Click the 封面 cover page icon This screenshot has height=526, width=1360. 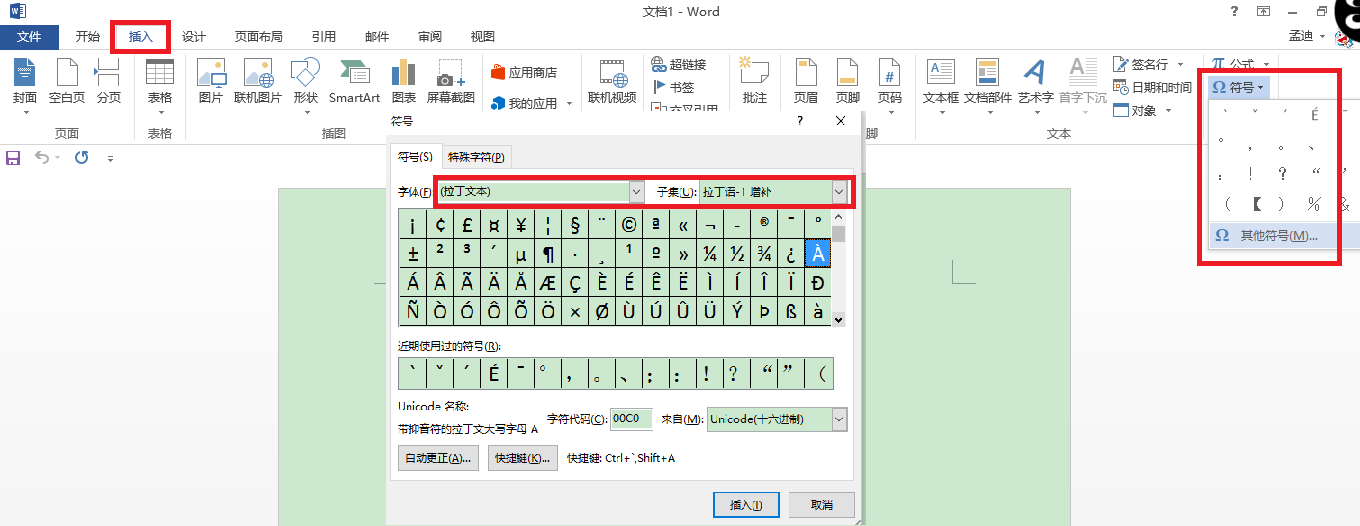[25, 81]
